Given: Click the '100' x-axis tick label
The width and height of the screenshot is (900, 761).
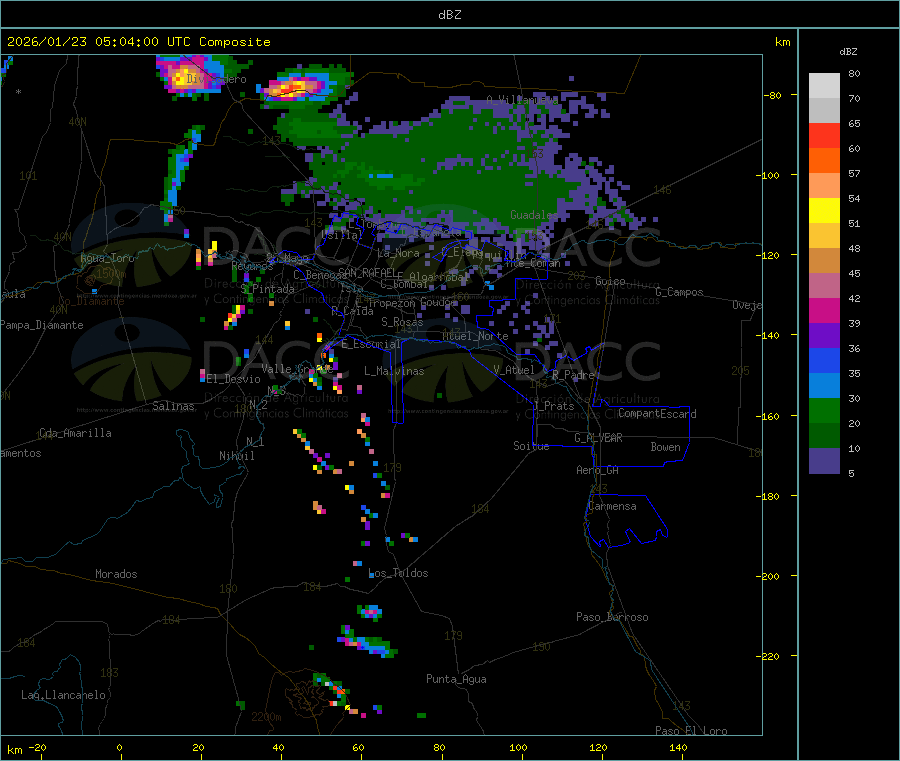Looking at the screenshot, I should (x=518, y=747).
